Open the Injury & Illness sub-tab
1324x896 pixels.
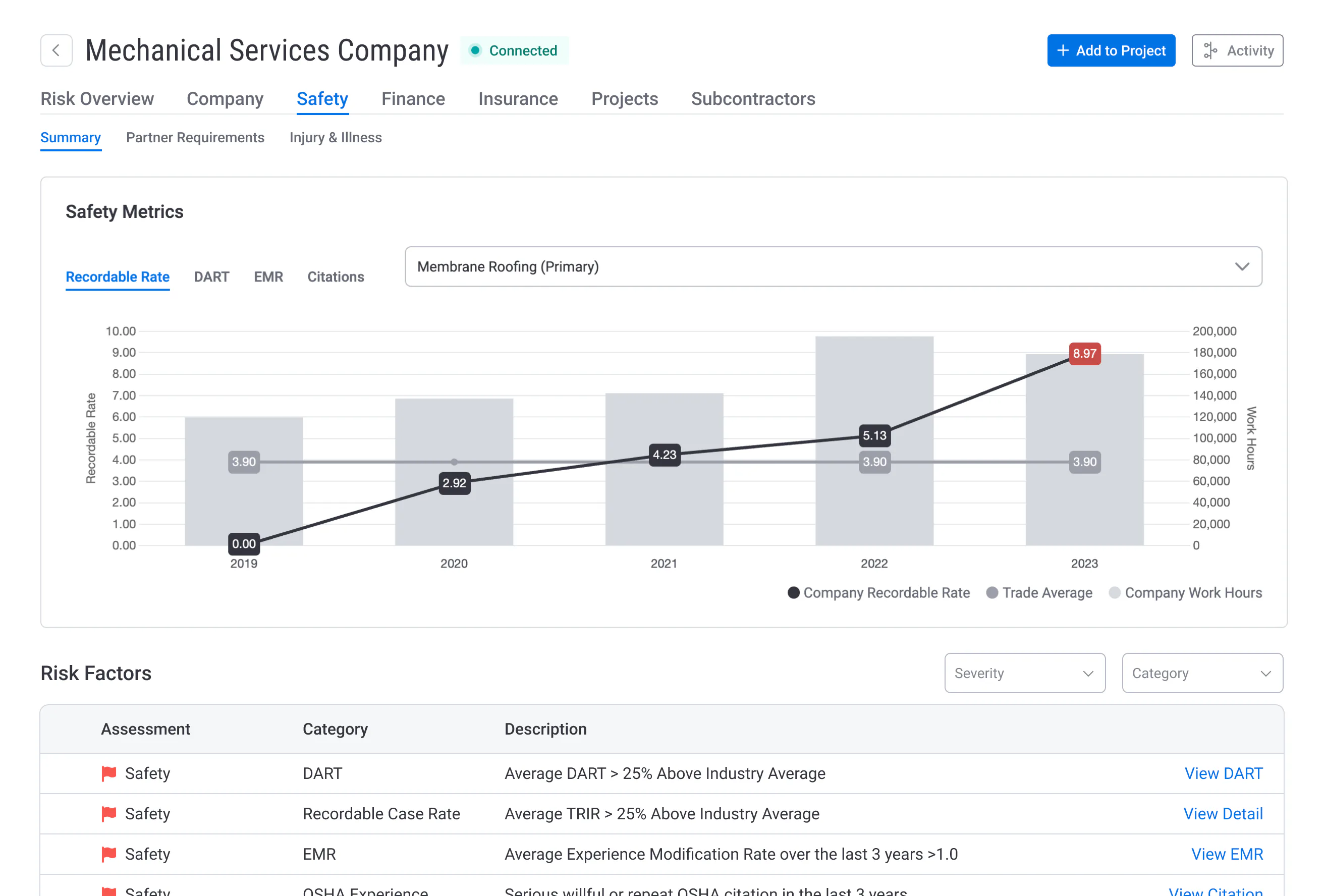[336, 138]
